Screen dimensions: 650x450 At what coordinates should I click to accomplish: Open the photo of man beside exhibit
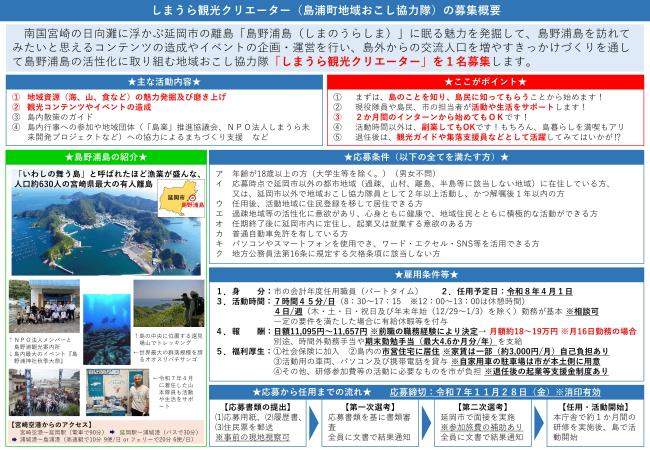(x=118, y=392)
